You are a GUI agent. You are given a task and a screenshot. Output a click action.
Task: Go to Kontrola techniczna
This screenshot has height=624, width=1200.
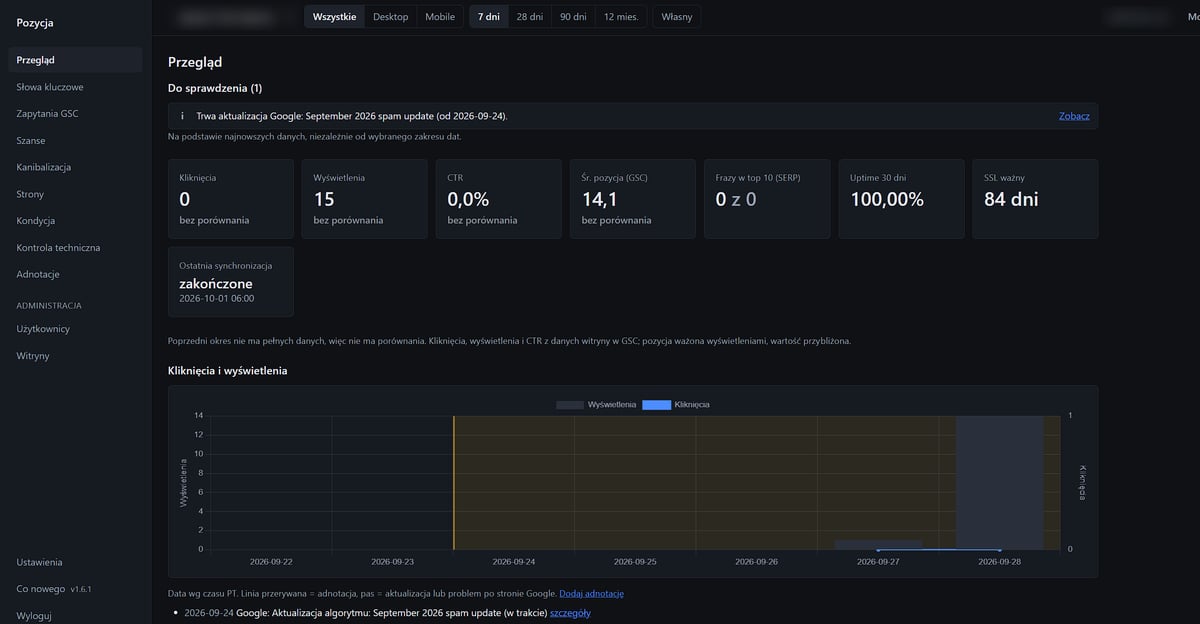[76, 248]
